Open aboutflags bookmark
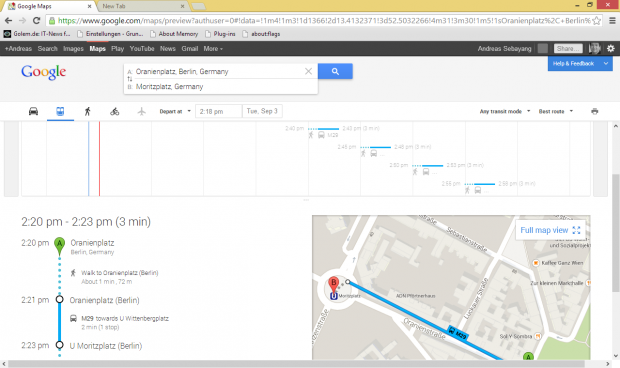This screenshot has width=620, height=368. (x=261, y=34)
